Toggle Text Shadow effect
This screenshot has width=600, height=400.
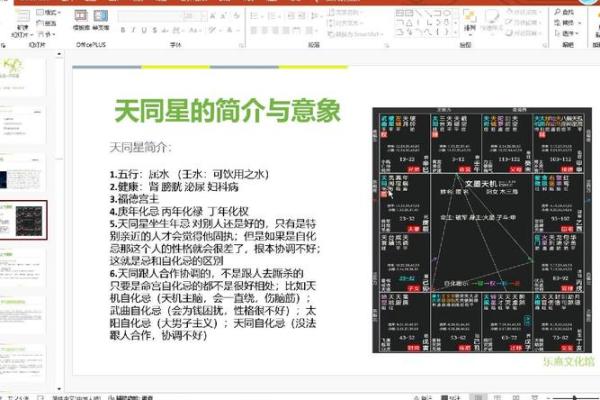pos(165,30)
